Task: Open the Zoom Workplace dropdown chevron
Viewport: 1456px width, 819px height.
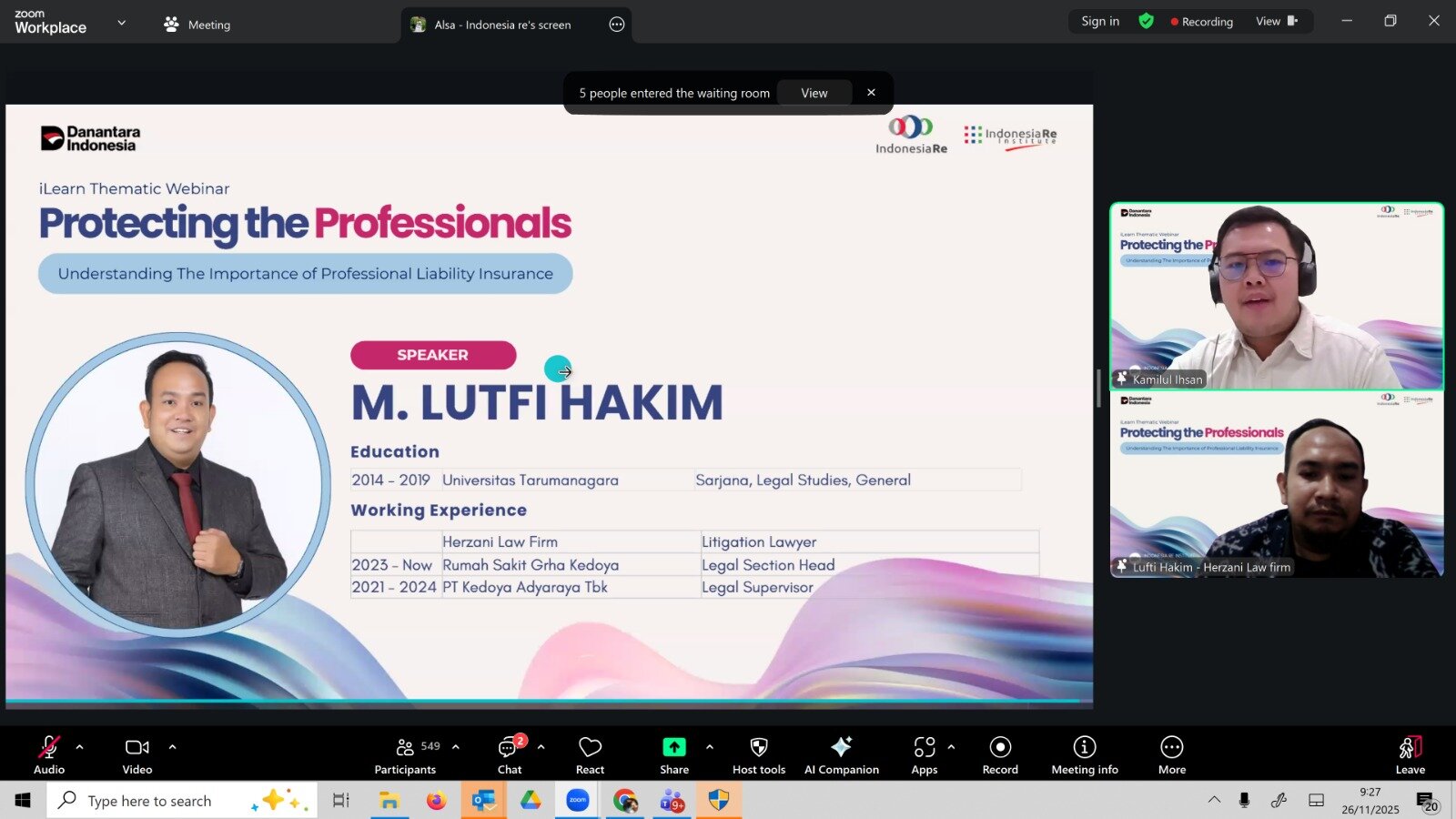Action: pyautogui.click(x=122, y=23)
